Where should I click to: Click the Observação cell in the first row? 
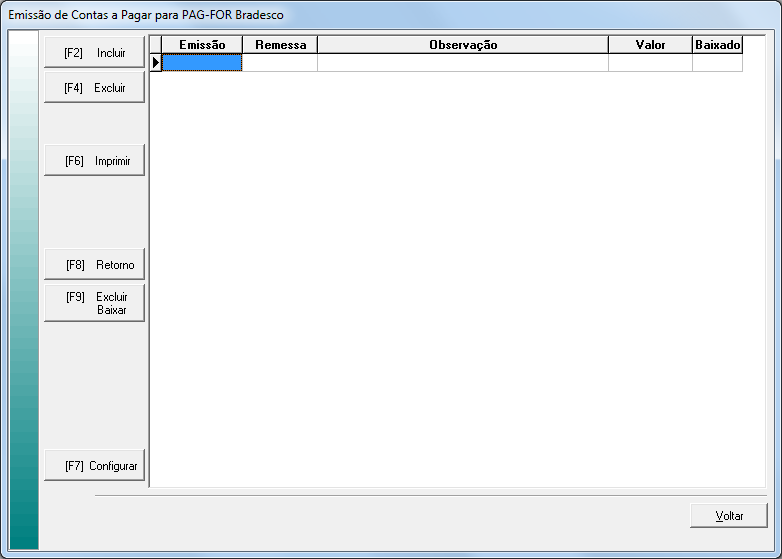coord(462,63)
